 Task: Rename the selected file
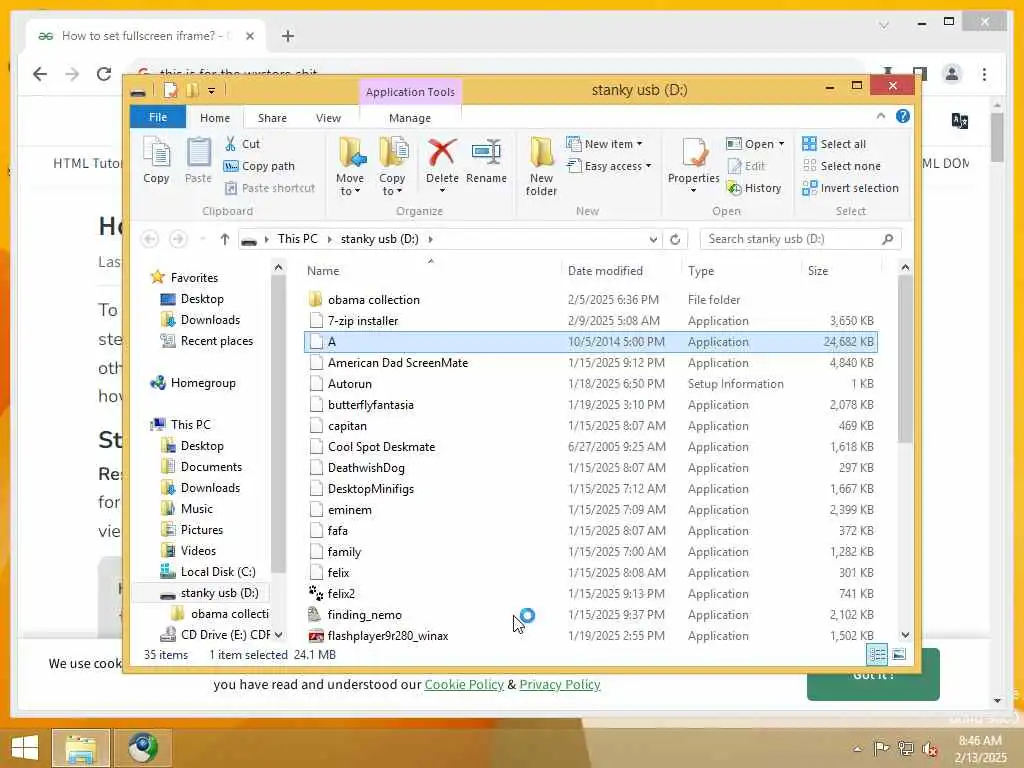(486, 161)
